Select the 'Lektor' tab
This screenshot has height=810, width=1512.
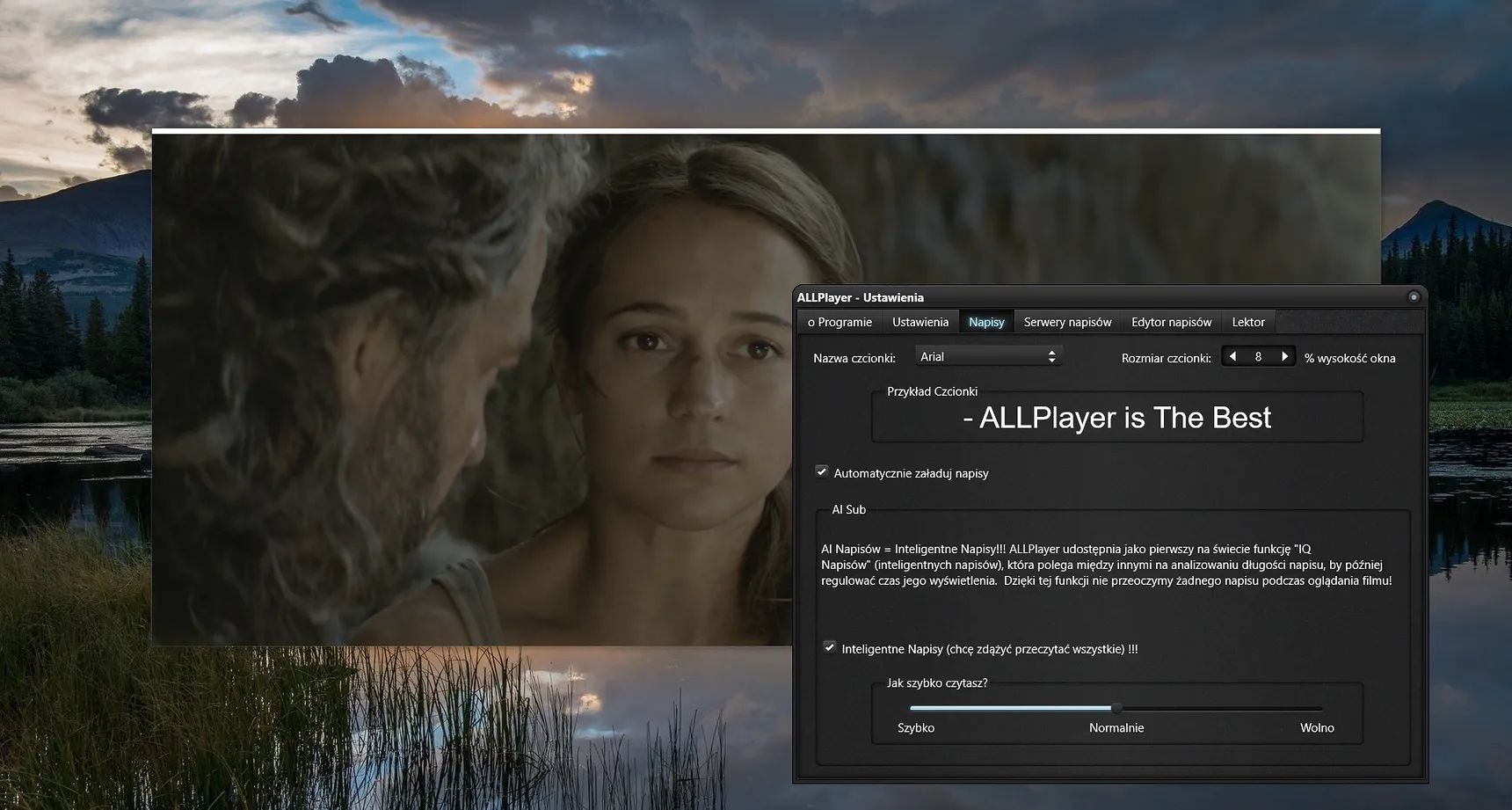tap(1248, 322)
